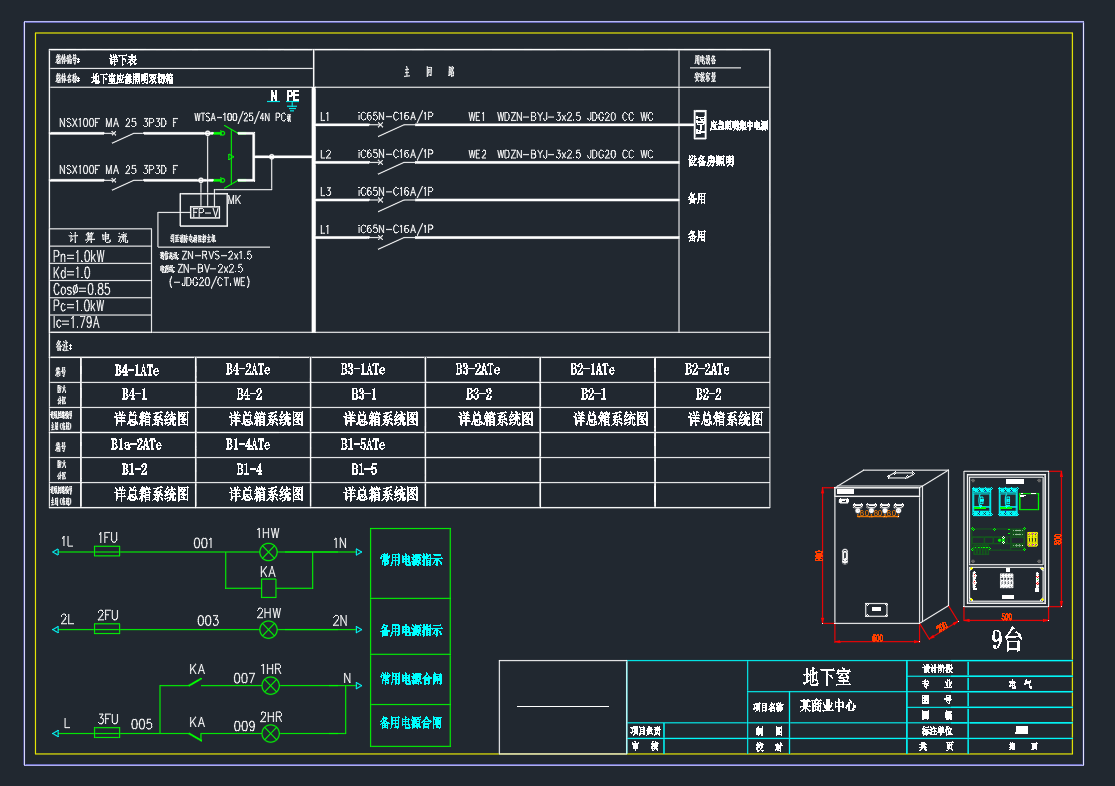Select the 2HR lamp symbol
The height and width of the screenshot is (786, 1115).
click(271, 733)
